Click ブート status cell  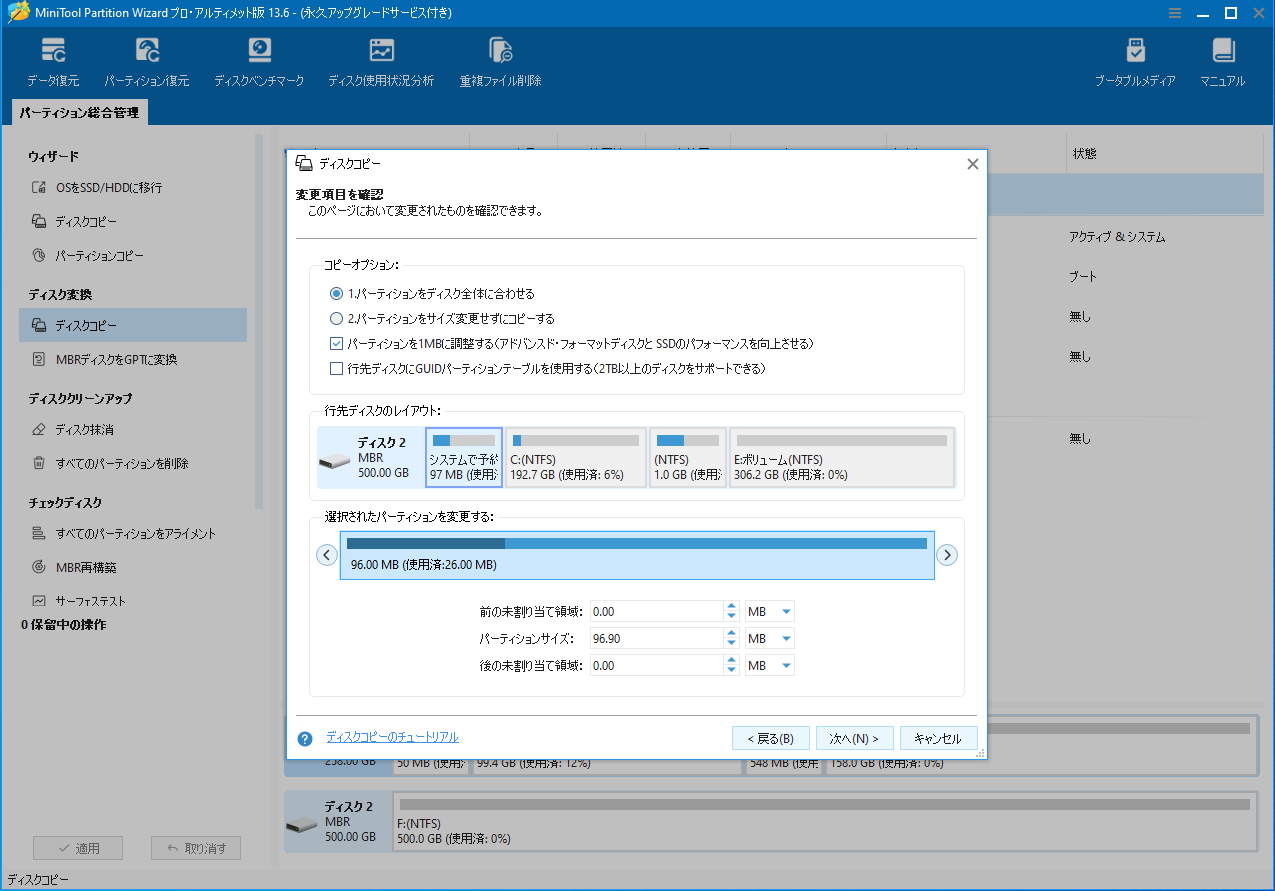click(x=1083, y=276)
